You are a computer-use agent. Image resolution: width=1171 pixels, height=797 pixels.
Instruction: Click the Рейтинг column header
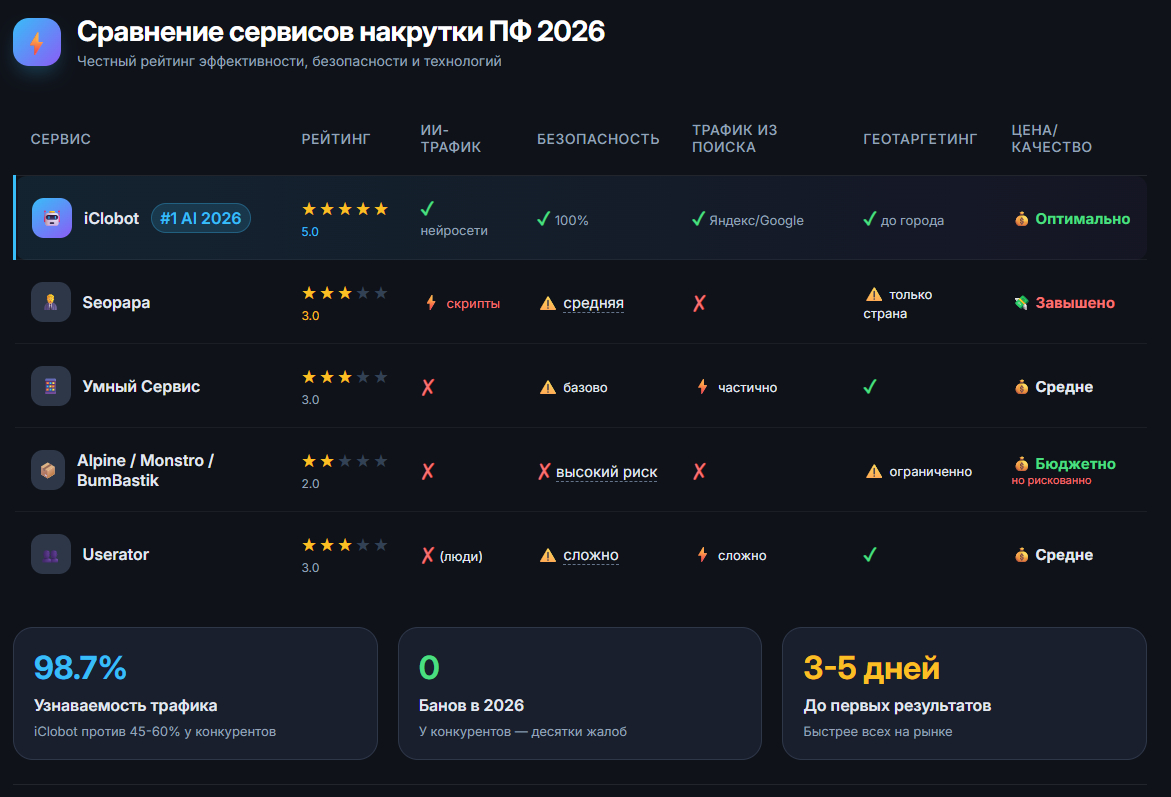coord(336,139)
